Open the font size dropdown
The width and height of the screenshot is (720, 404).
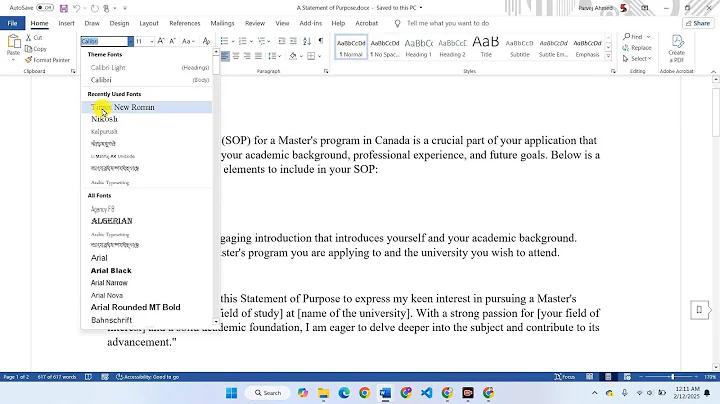pyautogui.click(x=152, y=41)
